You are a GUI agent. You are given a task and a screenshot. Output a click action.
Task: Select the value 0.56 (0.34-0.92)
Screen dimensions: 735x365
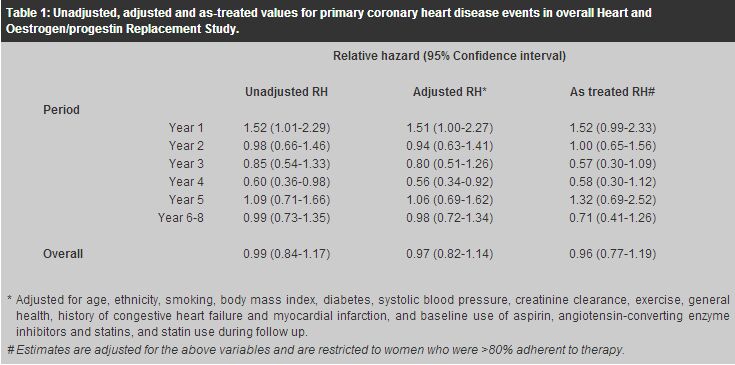coord(449,182)
